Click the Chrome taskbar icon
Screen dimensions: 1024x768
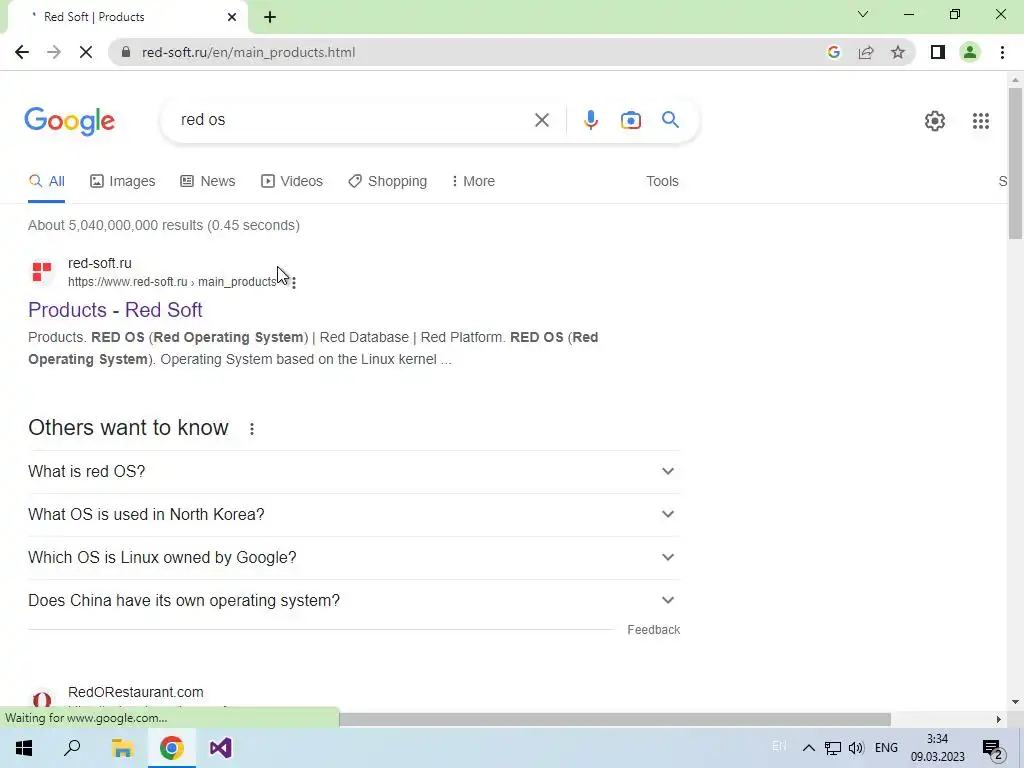(171, 748)
